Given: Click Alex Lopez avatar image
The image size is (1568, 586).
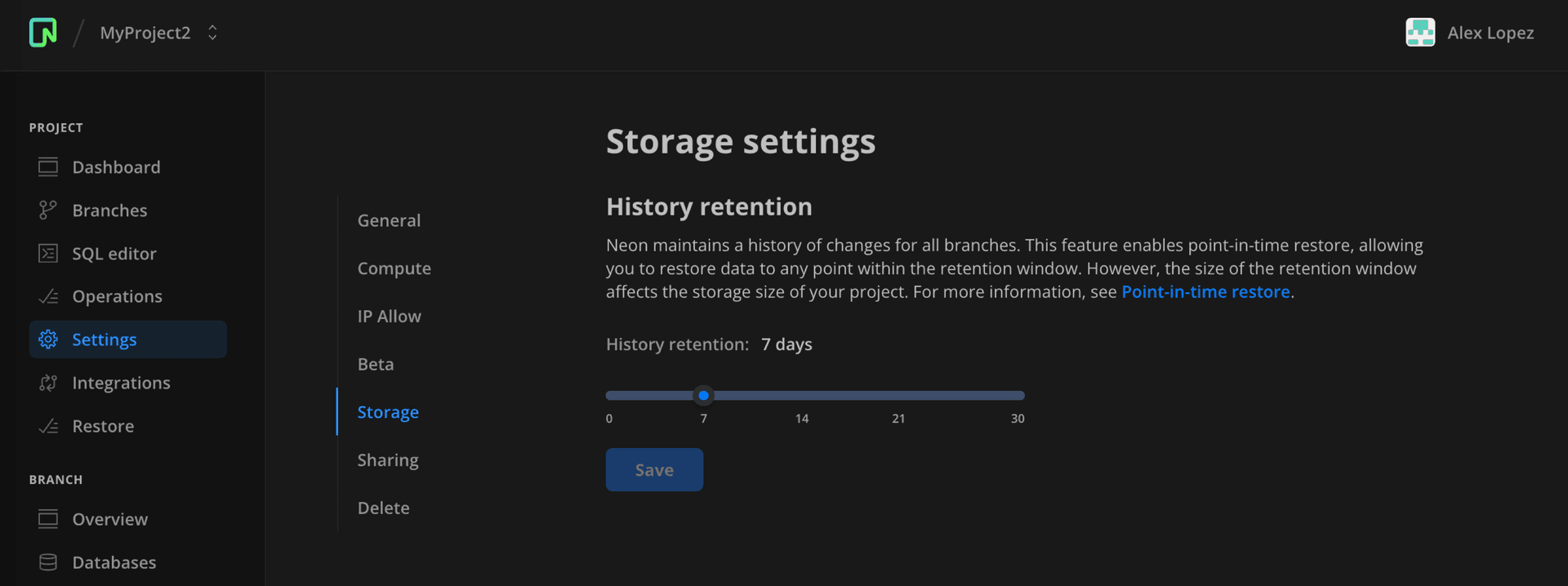Looking at the screenshot, I should point(1419,33).
